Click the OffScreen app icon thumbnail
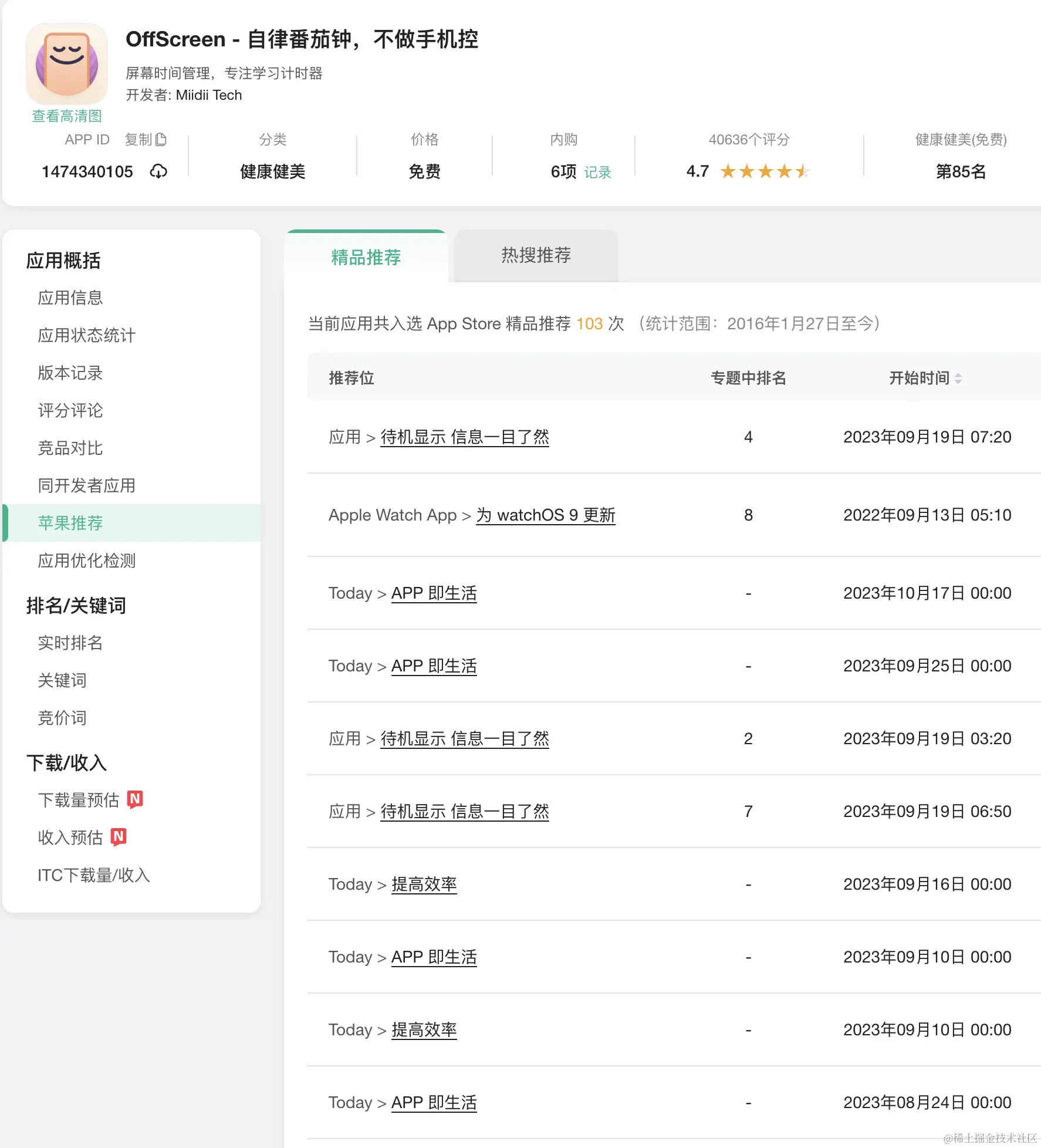1041x1148 pixels. [x=67, y=63]
